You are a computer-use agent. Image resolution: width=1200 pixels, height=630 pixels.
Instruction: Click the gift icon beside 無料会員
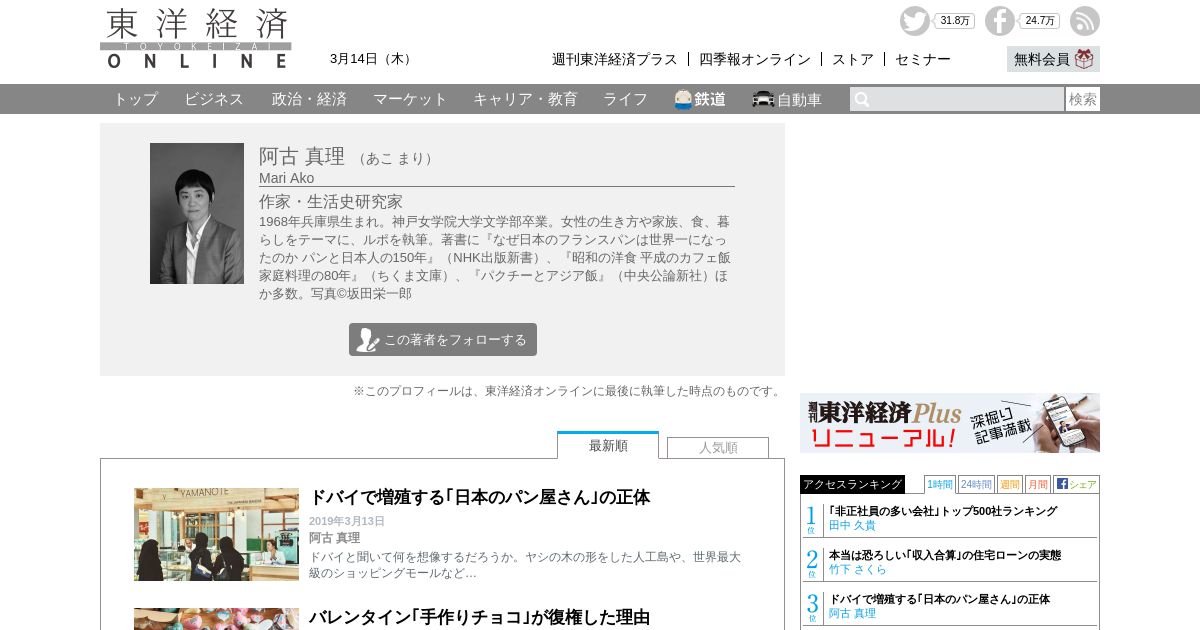click(1084, 59)
